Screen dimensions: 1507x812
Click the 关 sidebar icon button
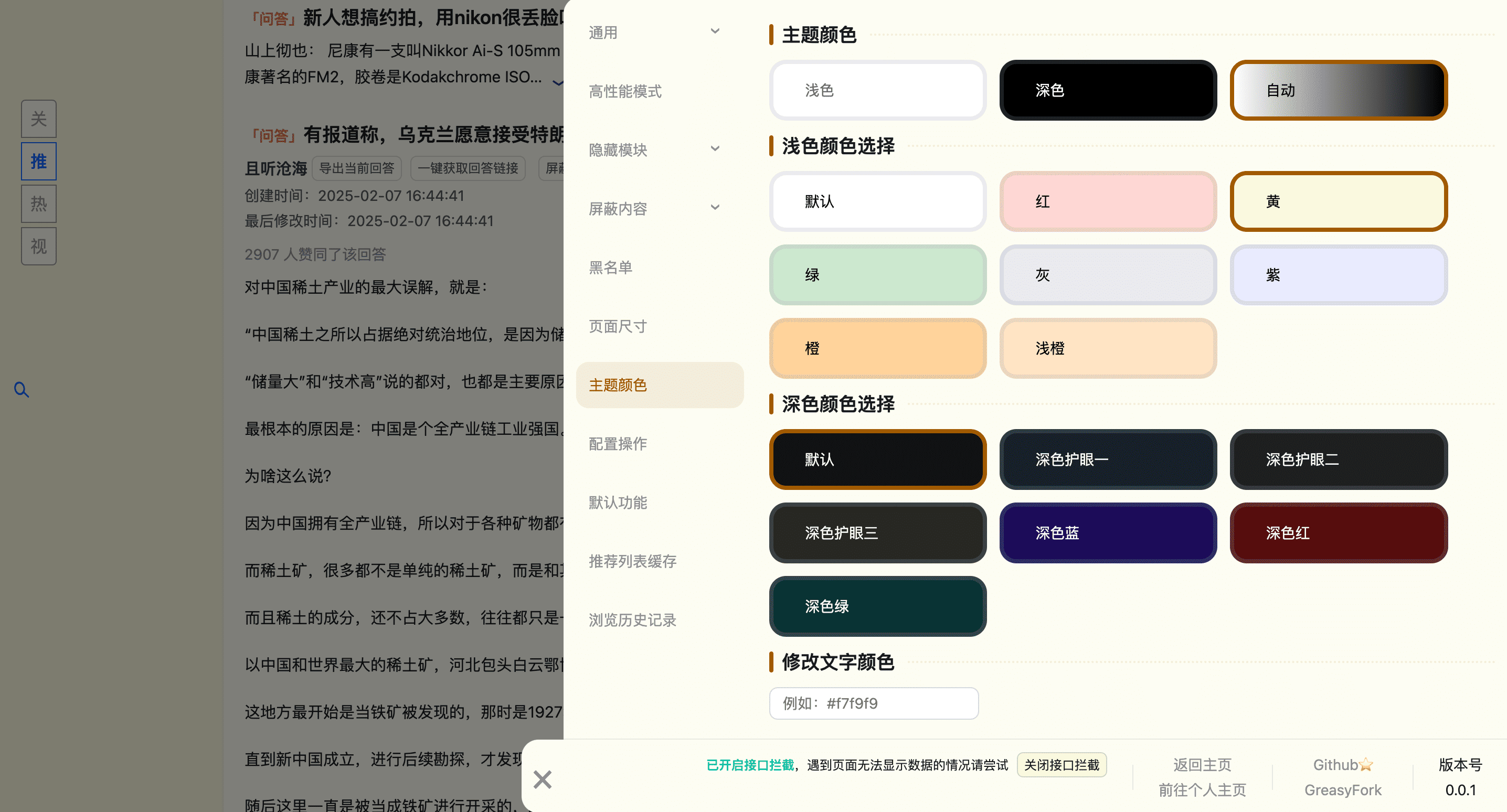click(x=39, y=119)
